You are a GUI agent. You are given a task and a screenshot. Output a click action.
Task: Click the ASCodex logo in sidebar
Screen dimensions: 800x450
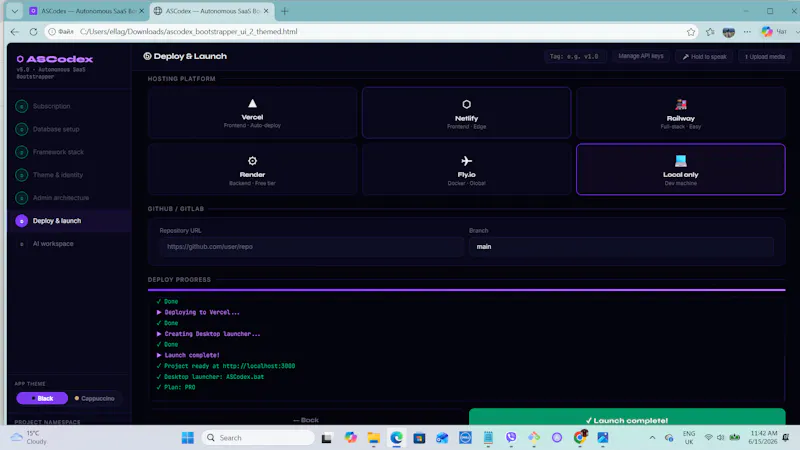pos(55,59)
